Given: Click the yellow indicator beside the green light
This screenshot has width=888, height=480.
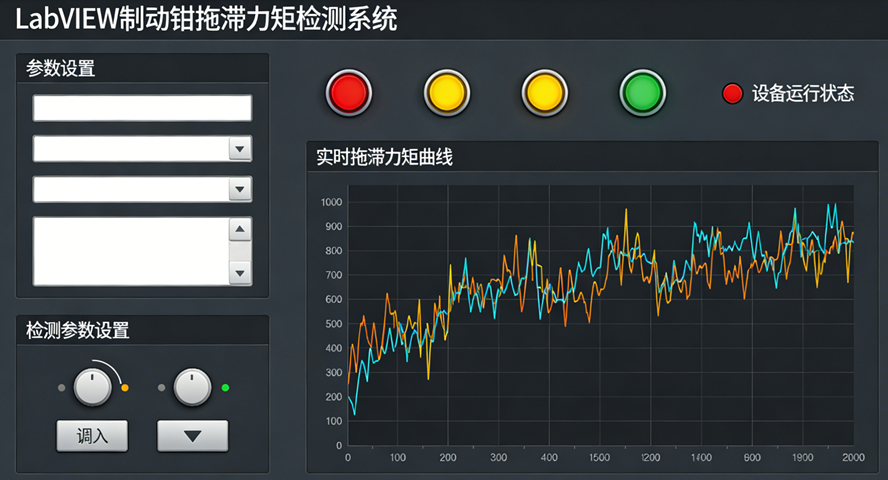Looking at the screenshot, I should [x=544, y=93].
